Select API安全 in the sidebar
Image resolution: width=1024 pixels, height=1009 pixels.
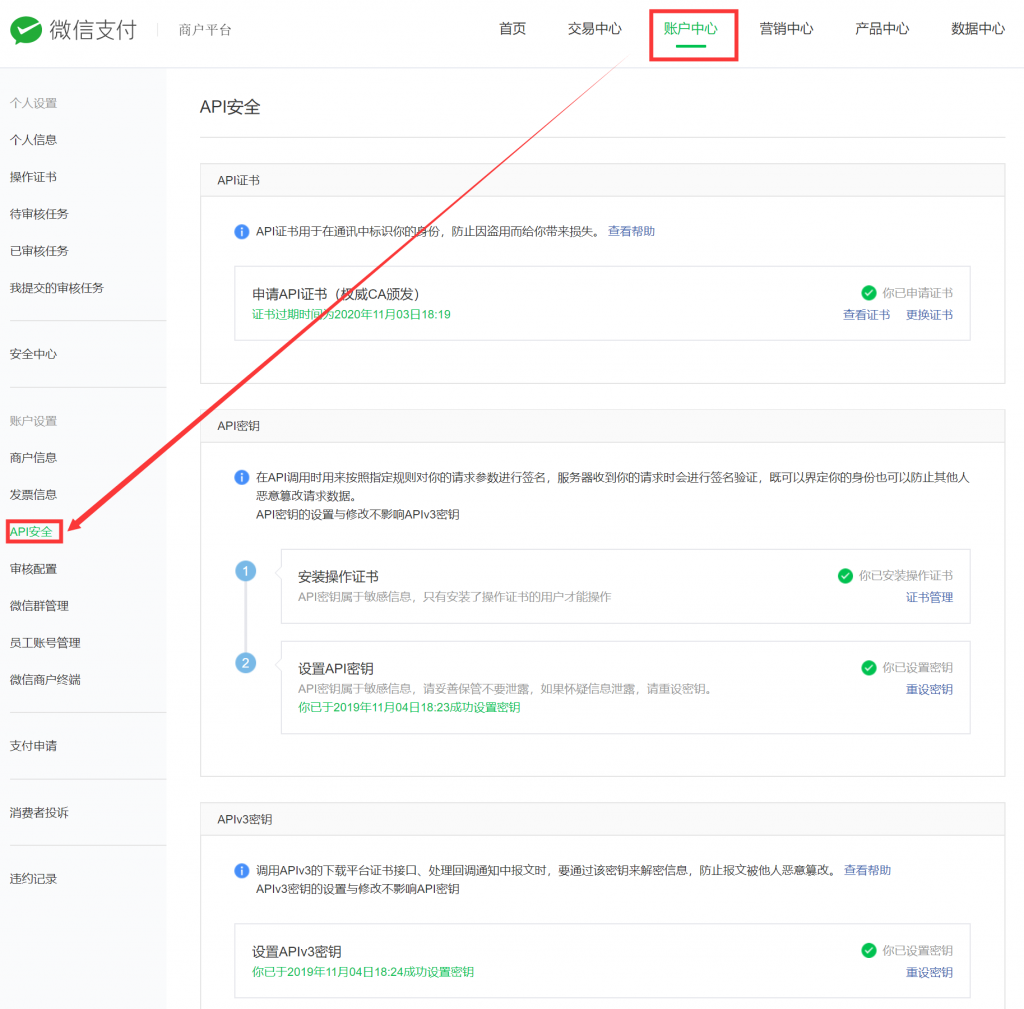click(x=31, y=532)
